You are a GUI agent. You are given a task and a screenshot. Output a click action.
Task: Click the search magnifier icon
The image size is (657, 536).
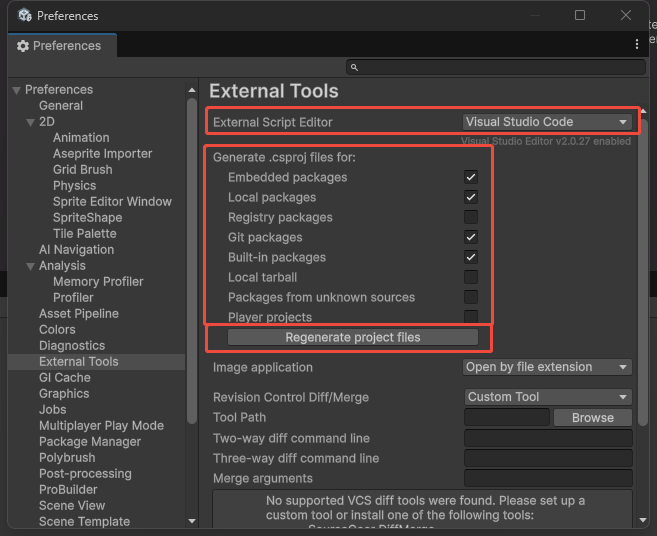(354, 67)
